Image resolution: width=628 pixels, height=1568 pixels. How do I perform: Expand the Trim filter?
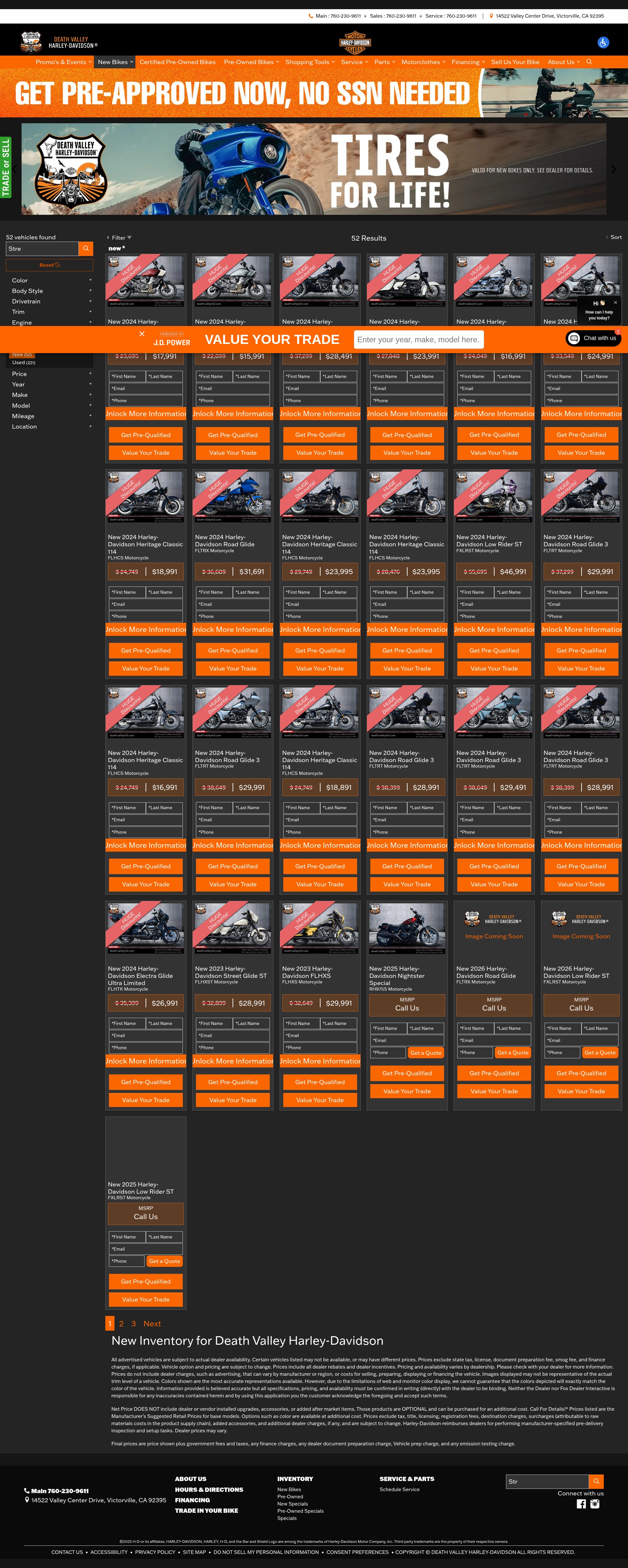point(51,312)
